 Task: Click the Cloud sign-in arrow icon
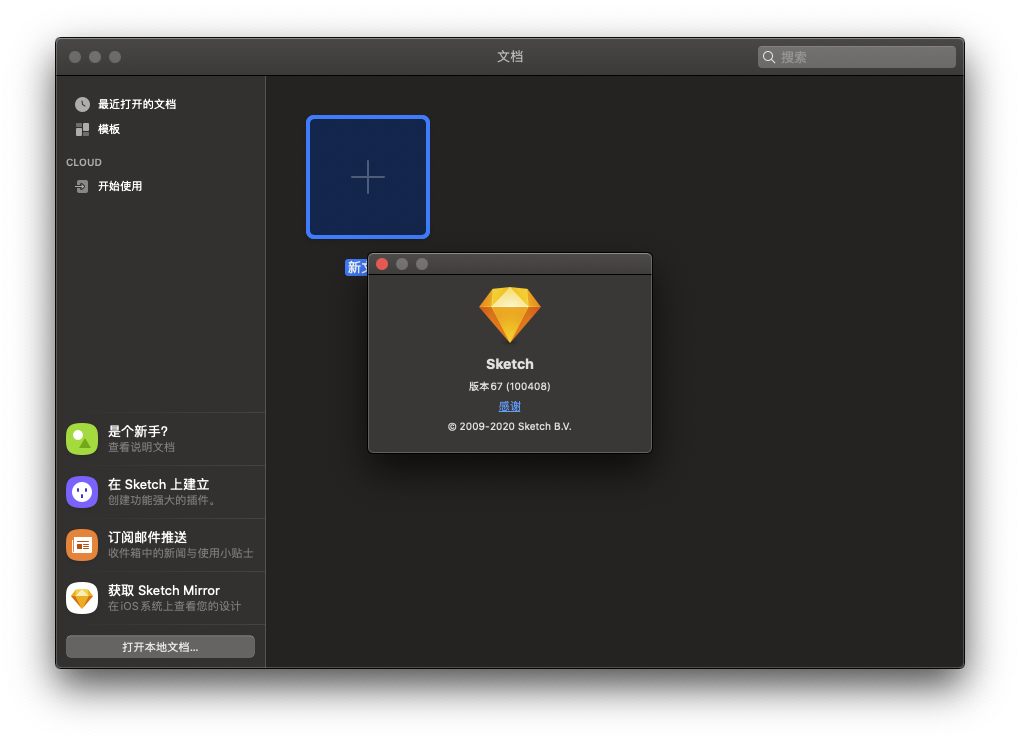(82, 187)
